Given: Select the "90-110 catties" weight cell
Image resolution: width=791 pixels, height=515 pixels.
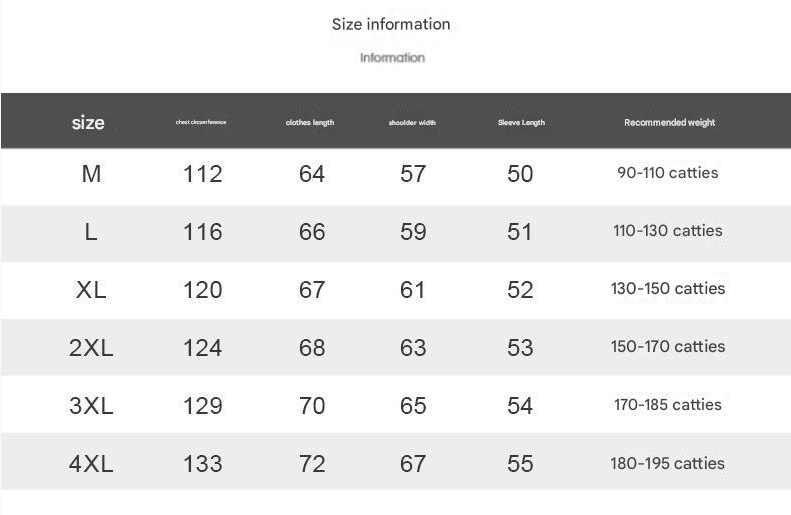Looking at the screenshot, I should pyautogui.click(x=668, y=173).
